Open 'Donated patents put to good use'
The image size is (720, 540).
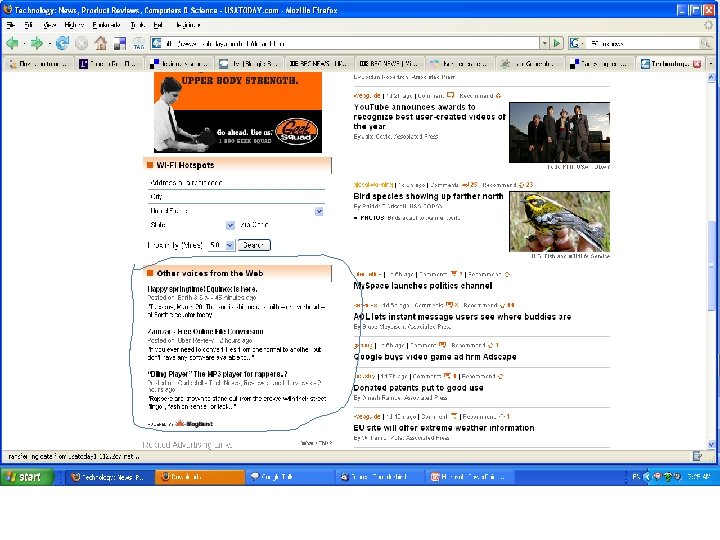point(418,388)
